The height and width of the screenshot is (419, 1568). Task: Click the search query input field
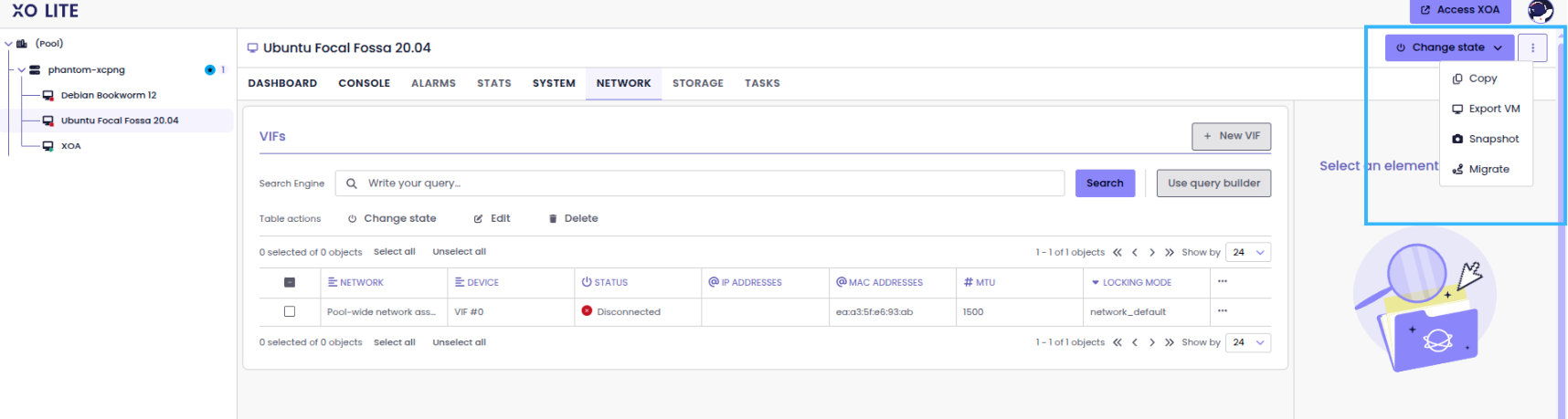click(704, 183)
